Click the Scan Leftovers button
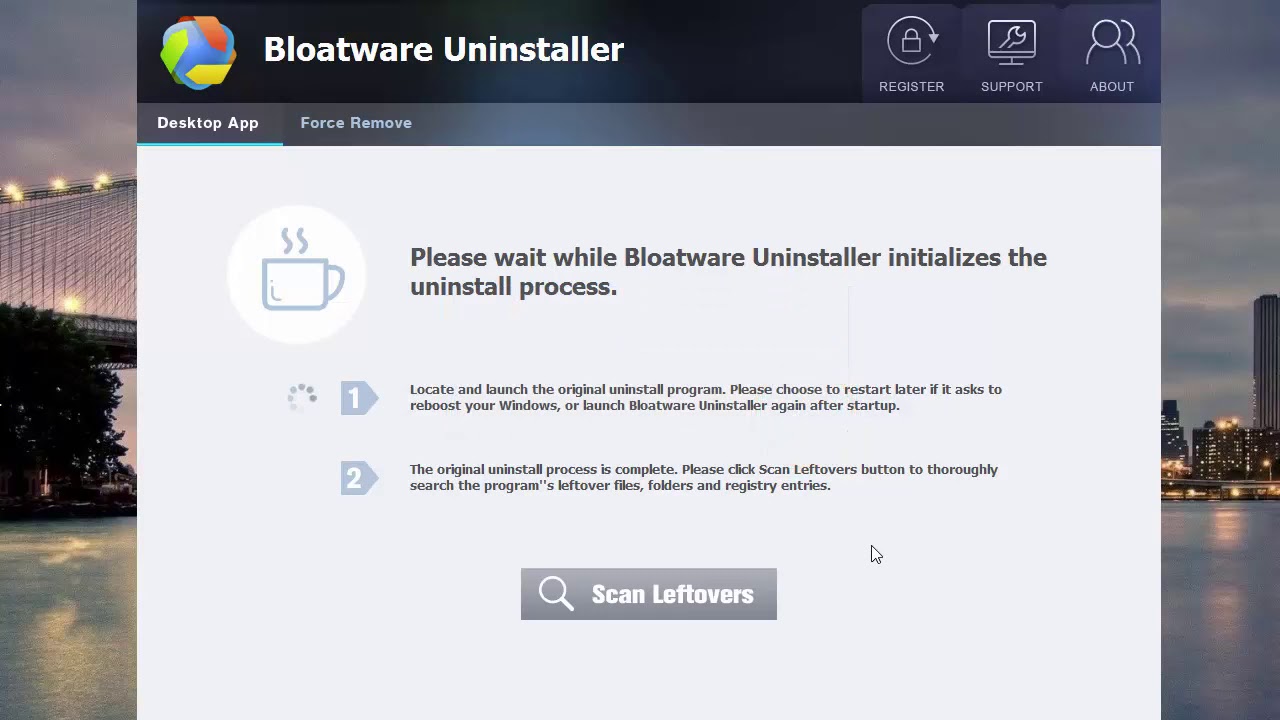Viewport: 1280px width, 720px height. tap(648, 594)
